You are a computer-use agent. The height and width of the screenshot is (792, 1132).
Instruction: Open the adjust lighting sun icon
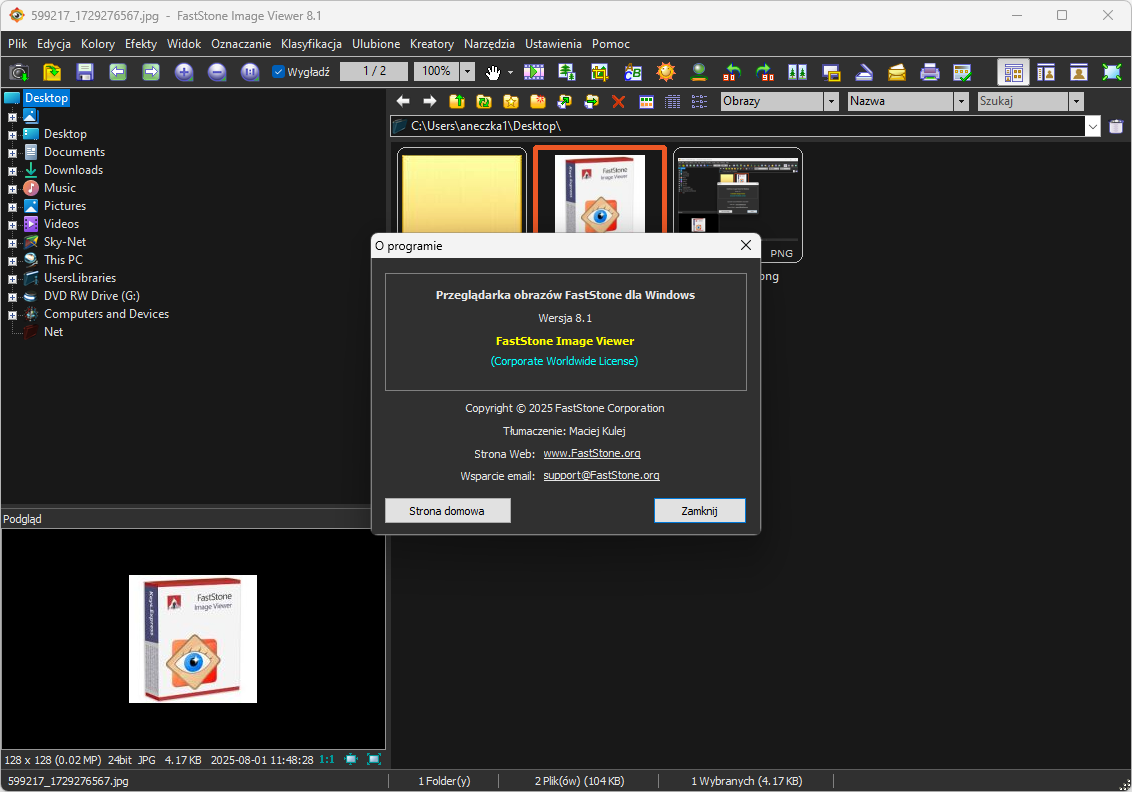(666, 72)
